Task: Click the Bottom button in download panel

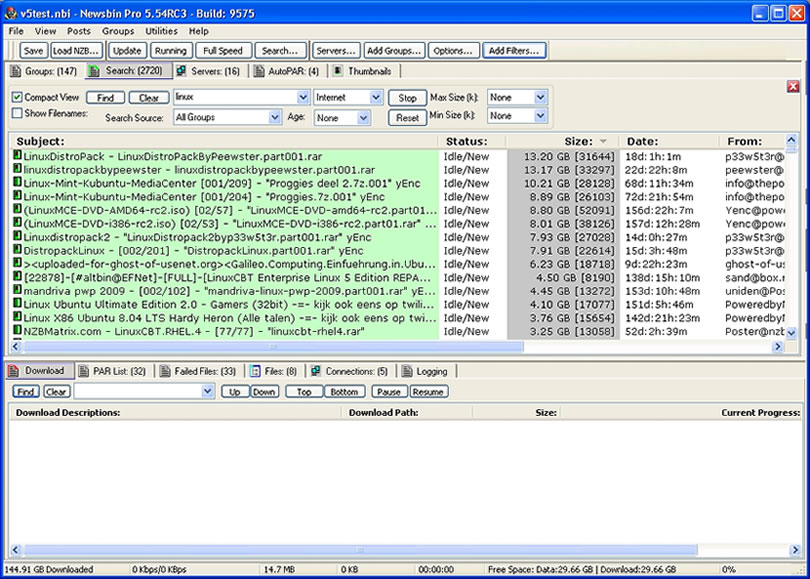Action: (345, 392)
